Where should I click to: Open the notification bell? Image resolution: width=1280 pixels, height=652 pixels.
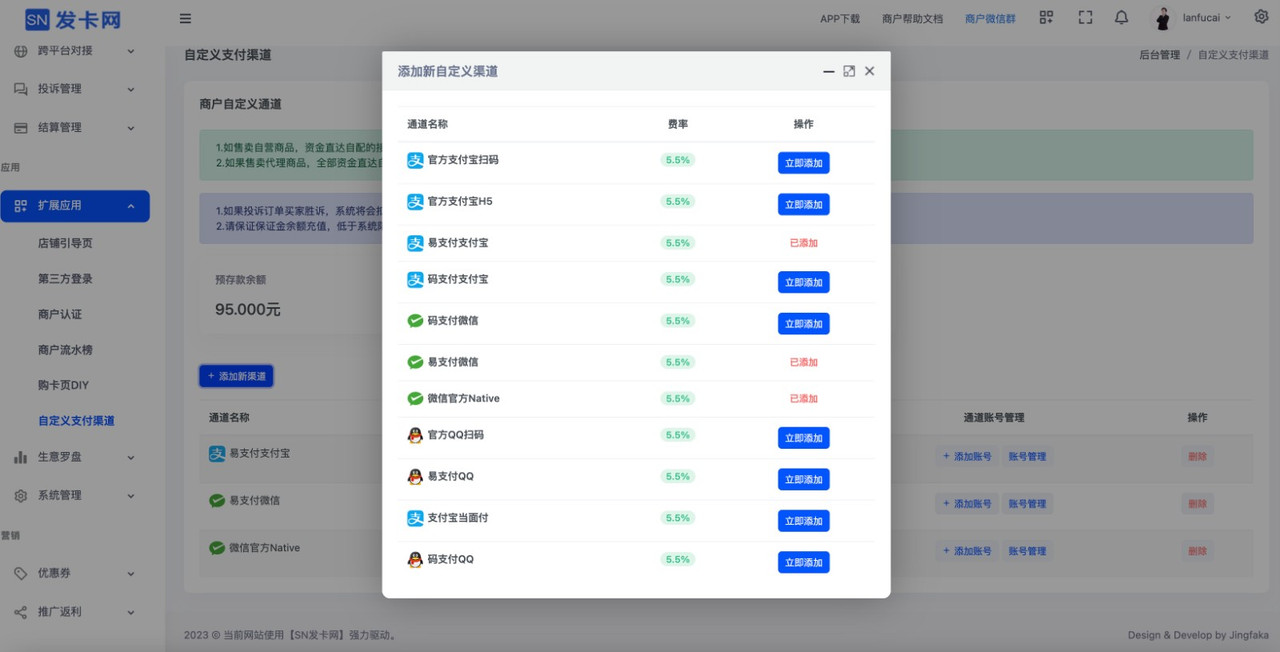[1122, 17]
